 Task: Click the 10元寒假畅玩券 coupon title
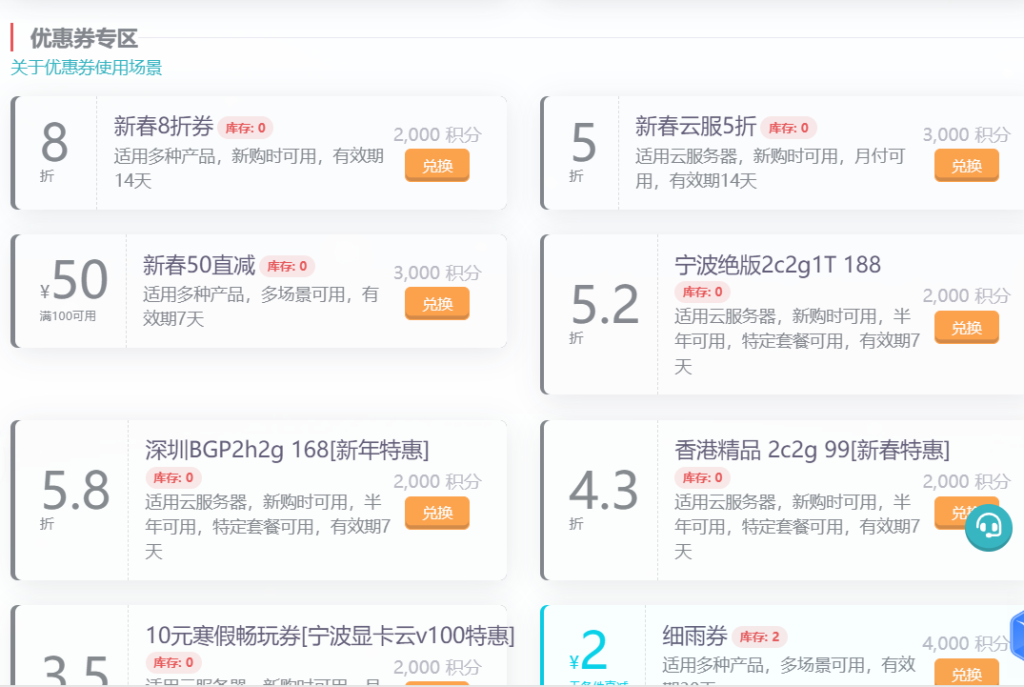[x=330, y=635]
